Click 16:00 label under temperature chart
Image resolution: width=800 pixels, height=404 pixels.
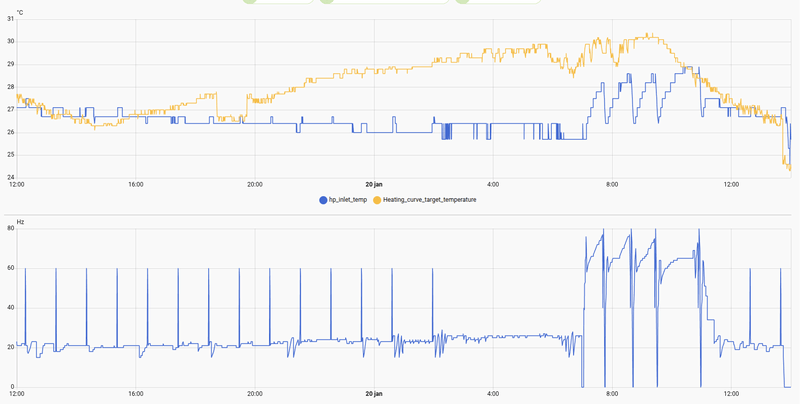(x=136, y=185)
